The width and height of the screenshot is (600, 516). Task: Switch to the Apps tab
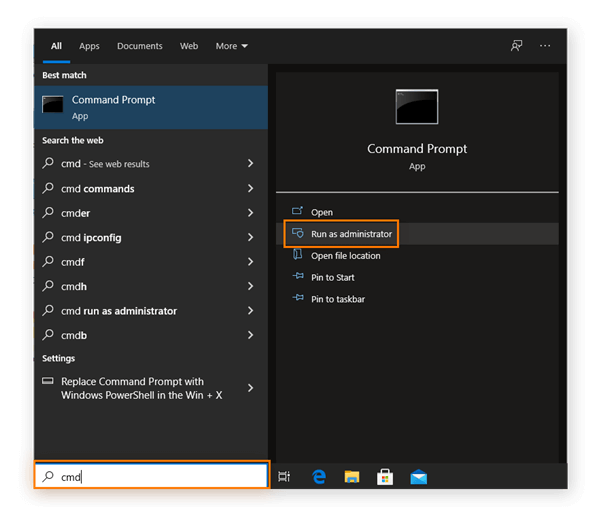pos(89,46)
